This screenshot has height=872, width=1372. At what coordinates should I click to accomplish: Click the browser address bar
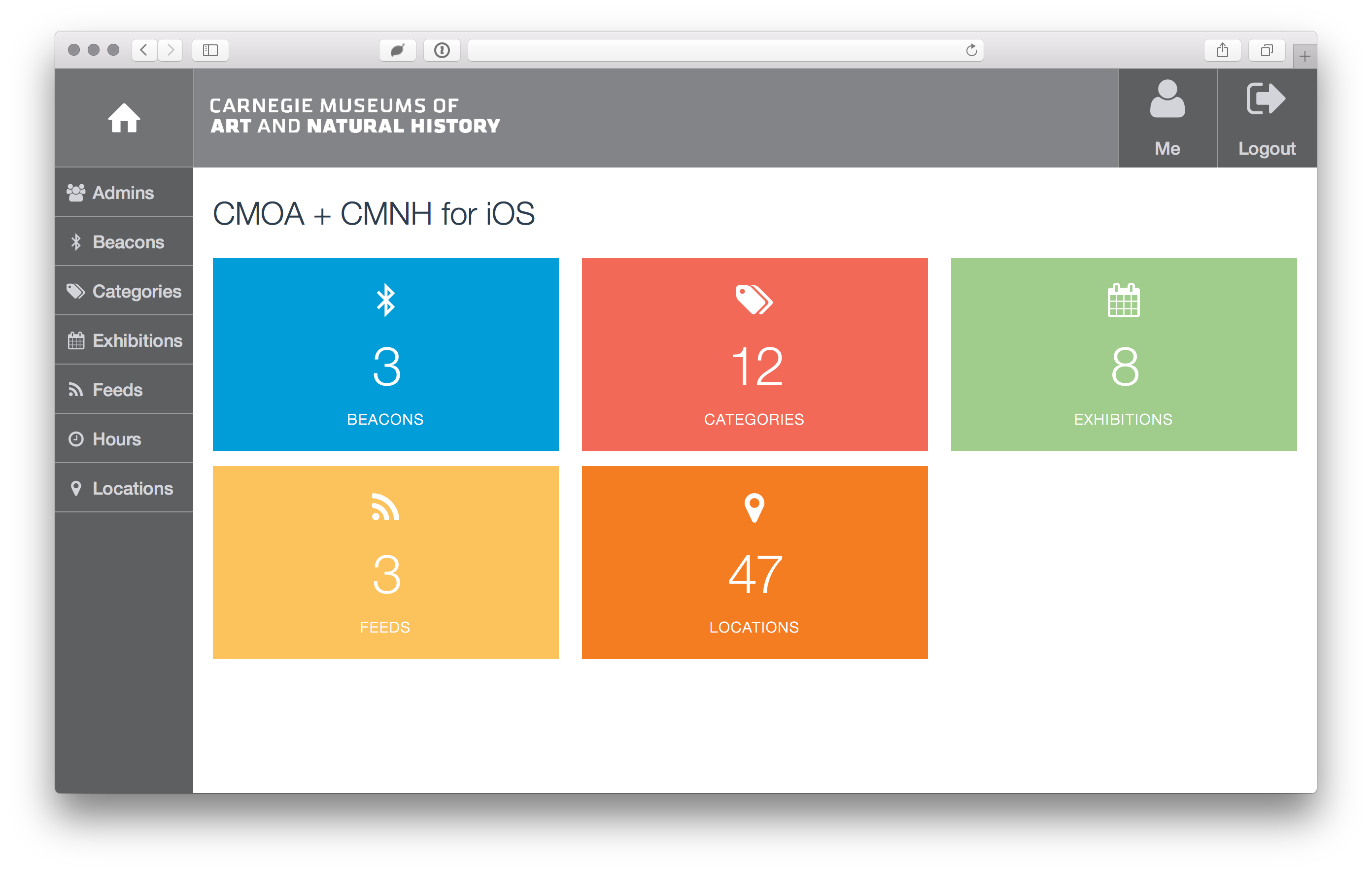725,50
